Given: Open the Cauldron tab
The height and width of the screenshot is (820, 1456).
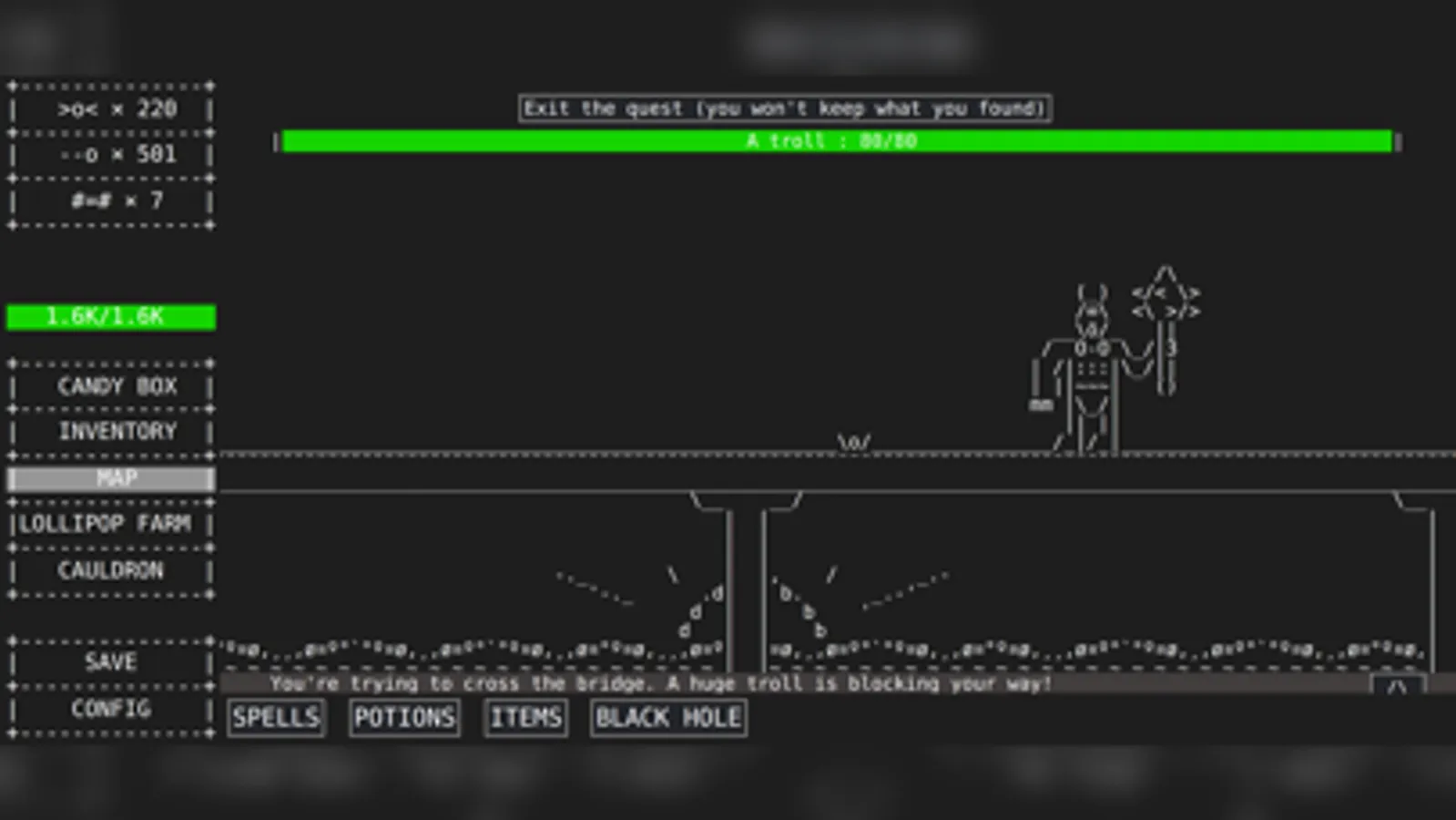Looking at the screenshot, I should pyautogui.click(x=111, y=570).
